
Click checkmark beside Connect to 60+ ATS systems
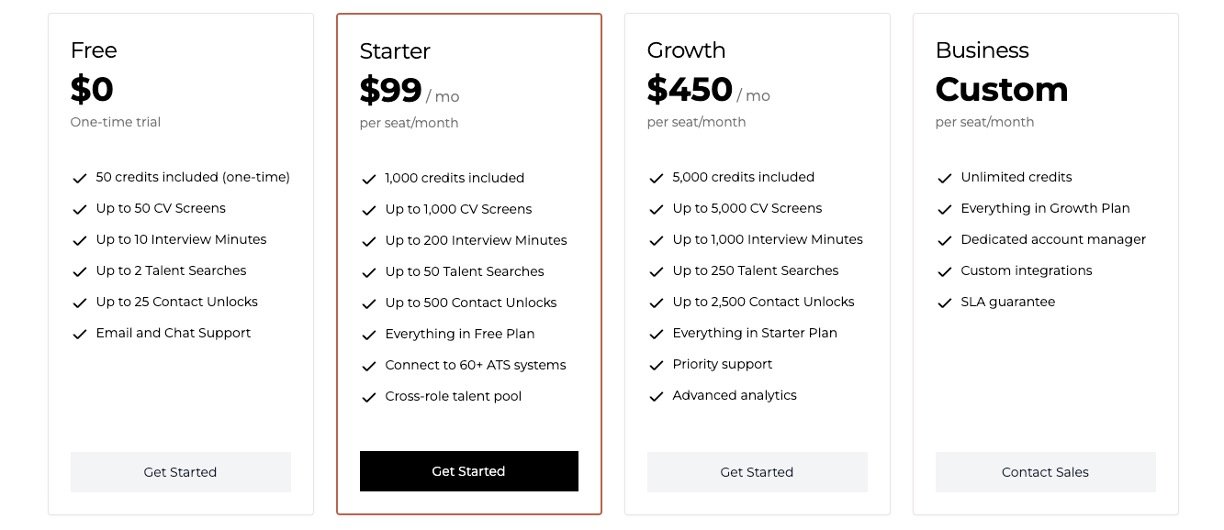tap(369, 366)
